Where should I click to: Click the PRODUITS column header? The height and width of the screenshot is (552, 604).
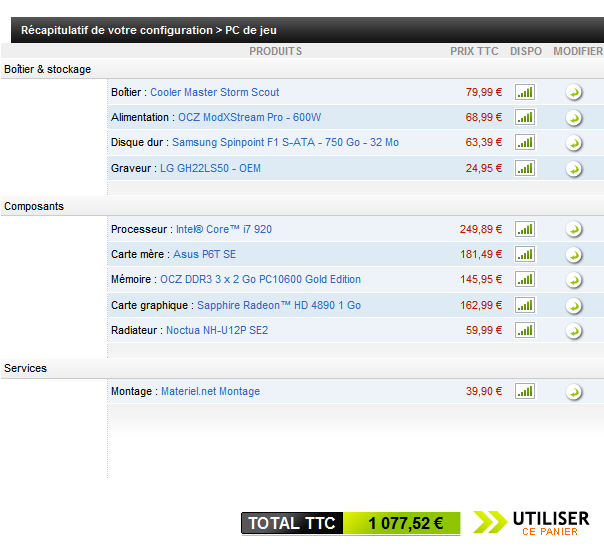tap(275, 51)
